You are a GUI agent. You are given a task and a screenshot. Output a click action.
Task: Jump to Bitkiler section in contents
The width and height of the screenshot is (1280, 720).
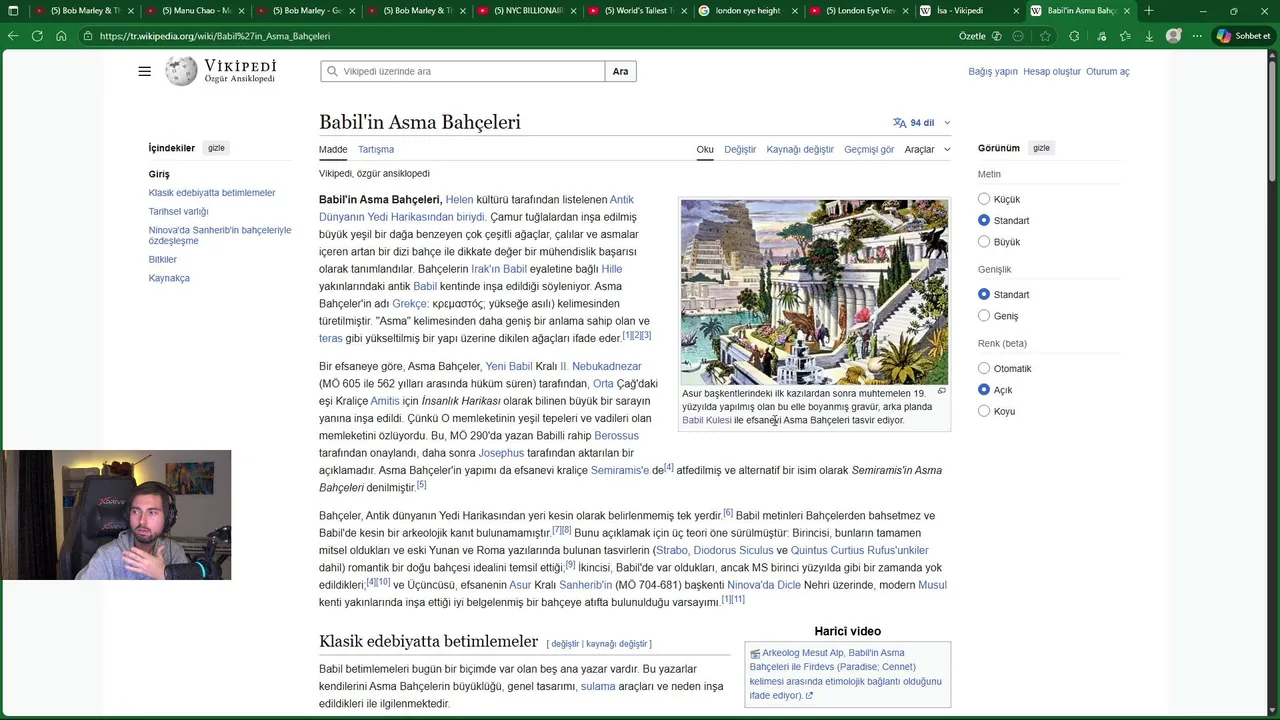[x=163, y=260]
